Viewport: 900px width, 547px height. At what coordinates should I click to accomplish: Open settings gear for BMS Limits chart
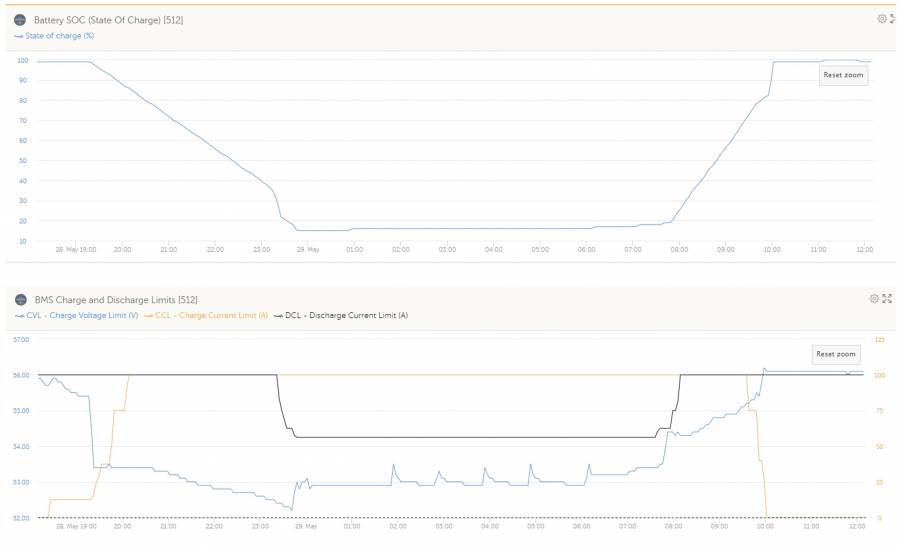click(x=874, y=298)
